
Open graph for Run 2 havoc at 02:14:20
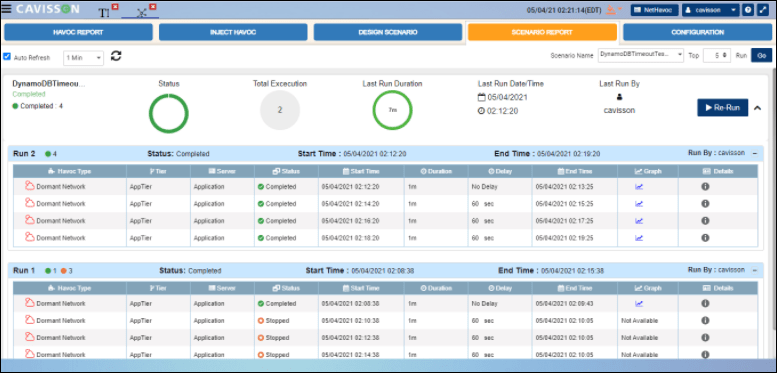click(639, 204)
